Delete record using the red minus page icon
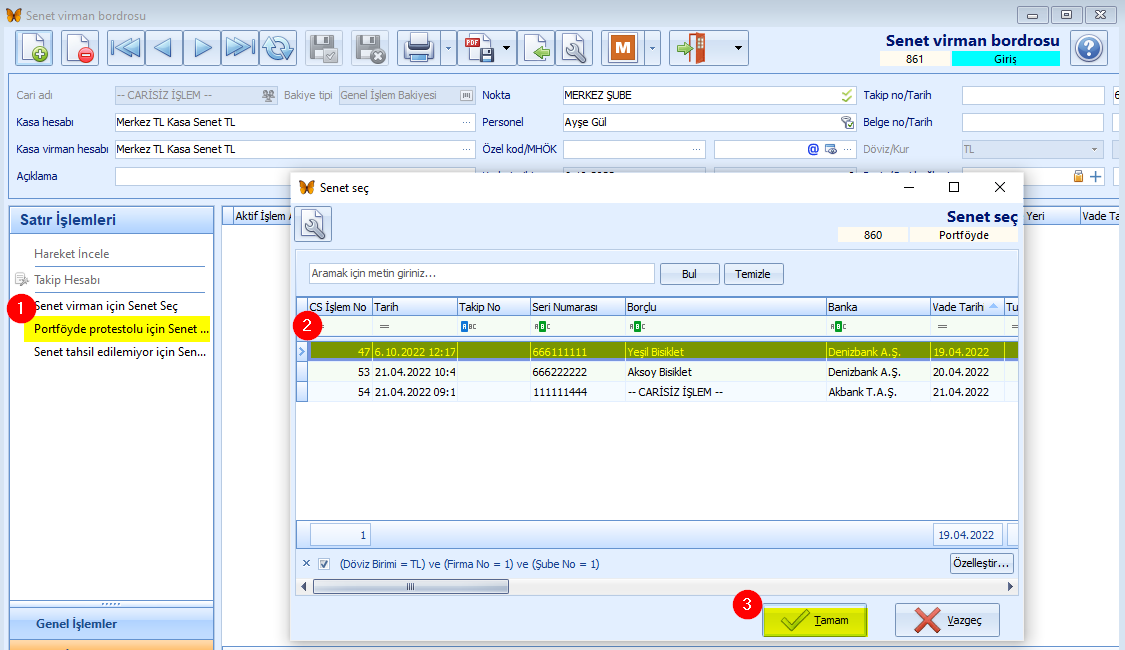Viewport: 1125px width, 650px height. [x=80, y=48]
